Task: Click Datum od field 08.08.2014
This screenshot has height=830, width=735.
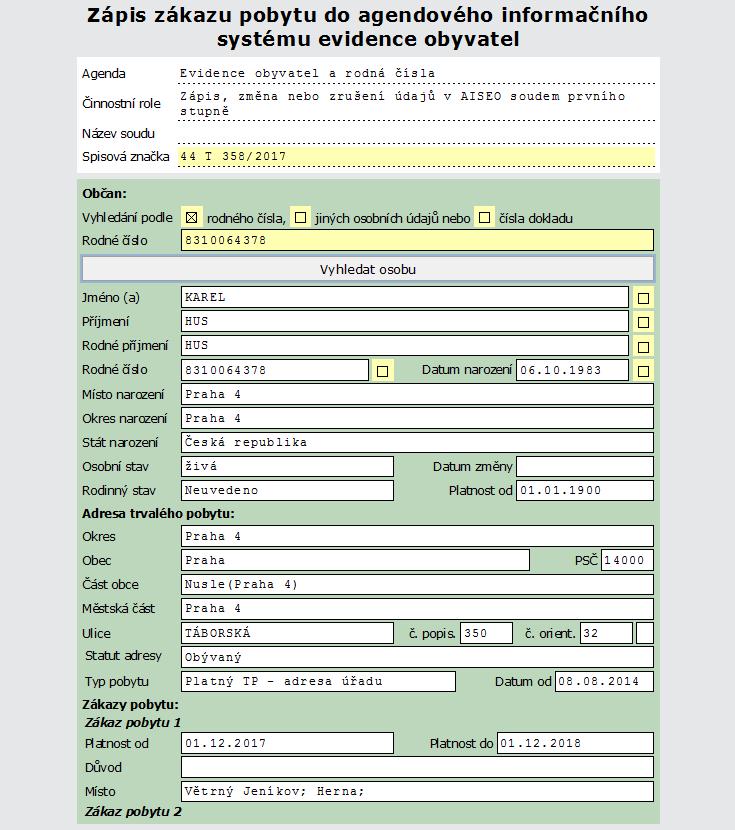Action: [604, 681]
